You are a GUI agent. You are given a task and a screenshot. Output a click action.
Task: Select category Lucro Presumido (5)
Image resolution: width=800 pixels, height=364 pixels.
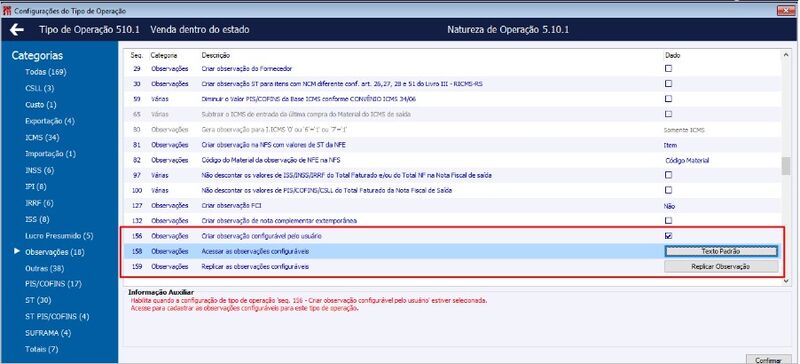pyautogui.click(x=59, y=236)
